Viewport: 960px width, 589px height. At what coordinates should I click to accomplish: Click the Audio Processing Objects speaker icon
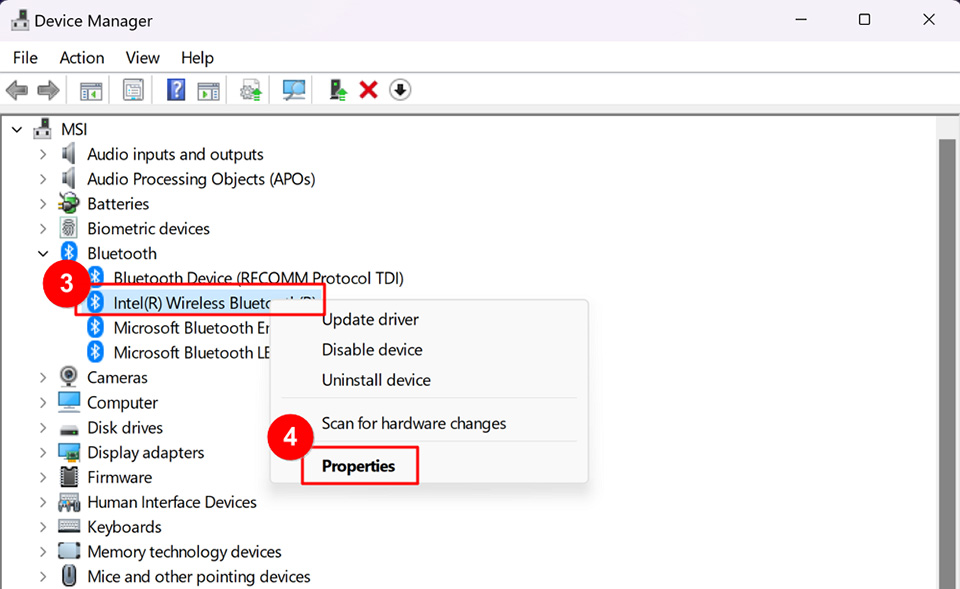pos(69,179)
